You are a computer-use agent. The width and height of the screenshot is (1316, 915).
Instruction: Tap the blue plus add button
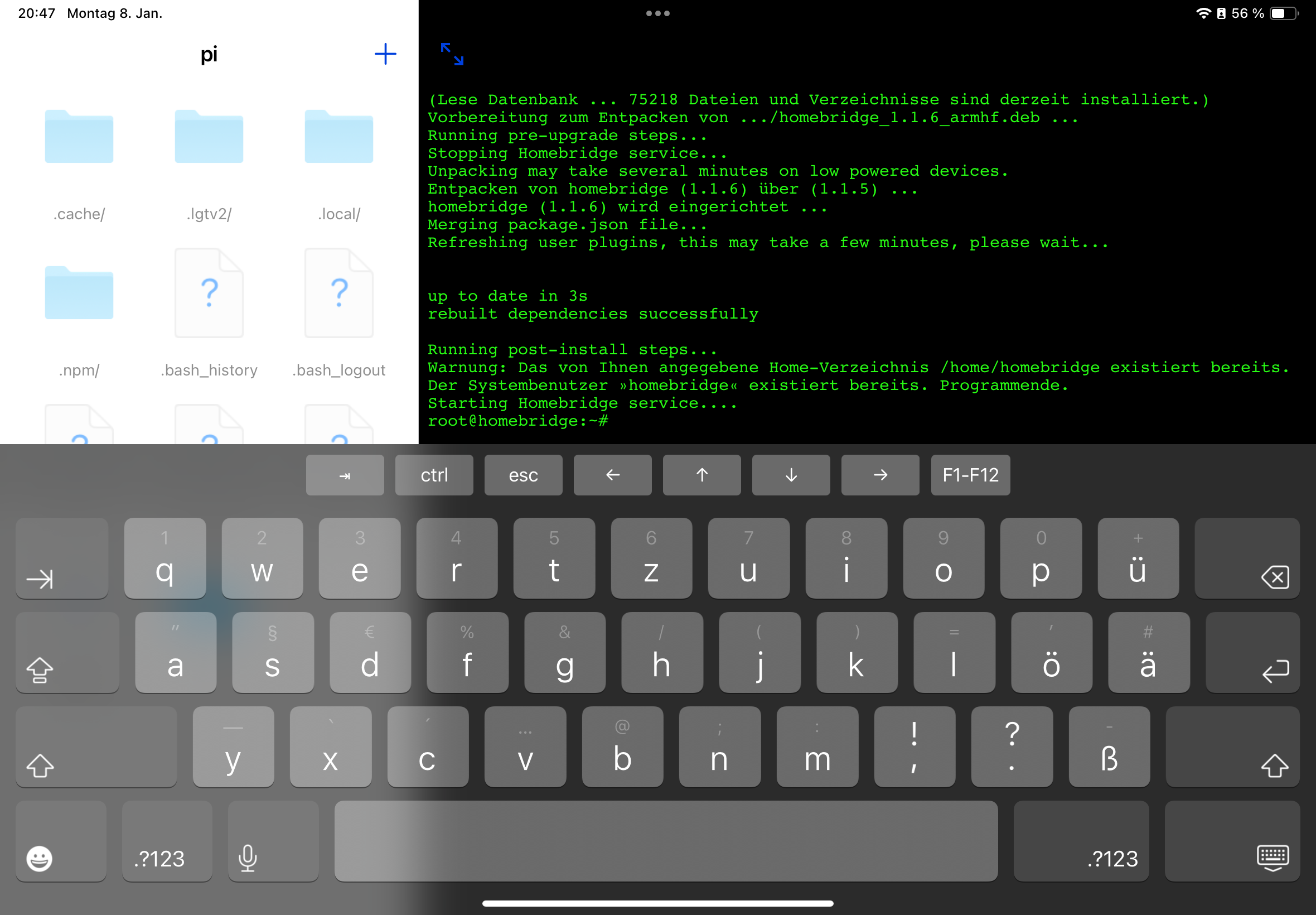(x=385, y=55)
